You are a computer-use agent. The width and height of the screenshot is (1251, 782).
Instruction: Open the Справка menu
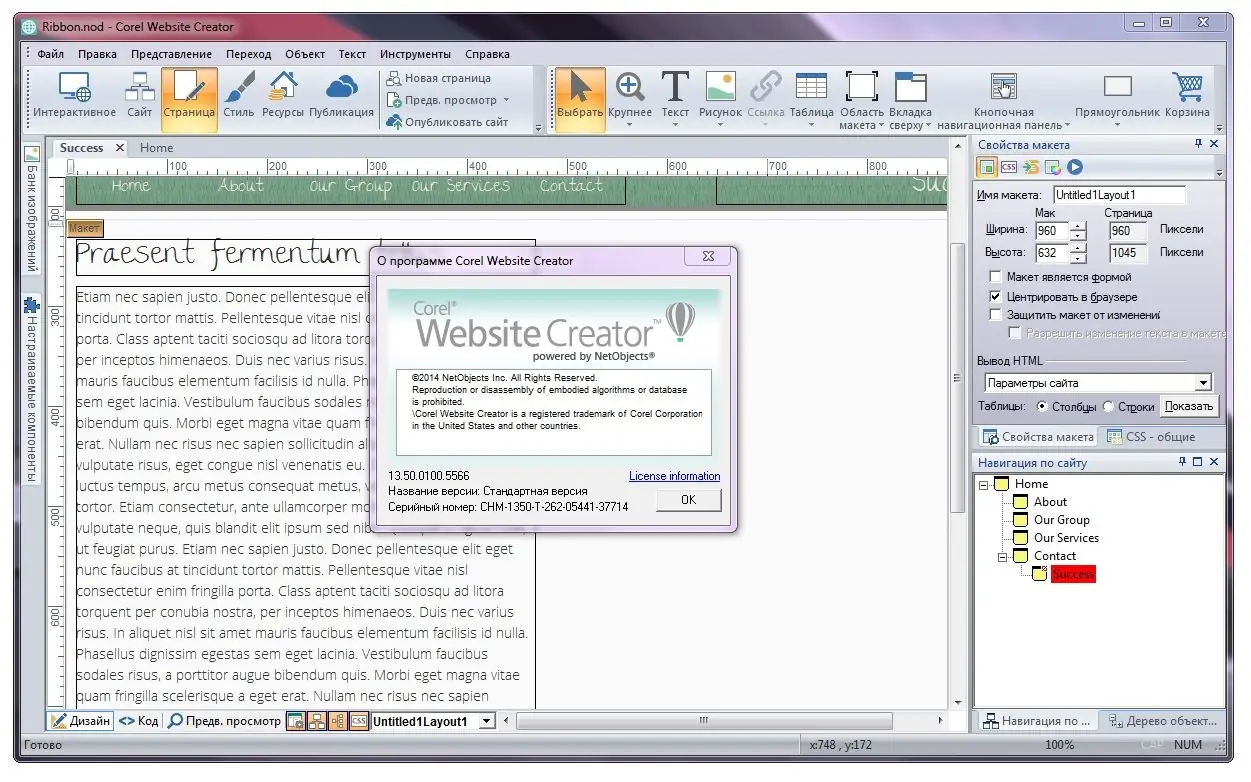(x=487, y=54)
